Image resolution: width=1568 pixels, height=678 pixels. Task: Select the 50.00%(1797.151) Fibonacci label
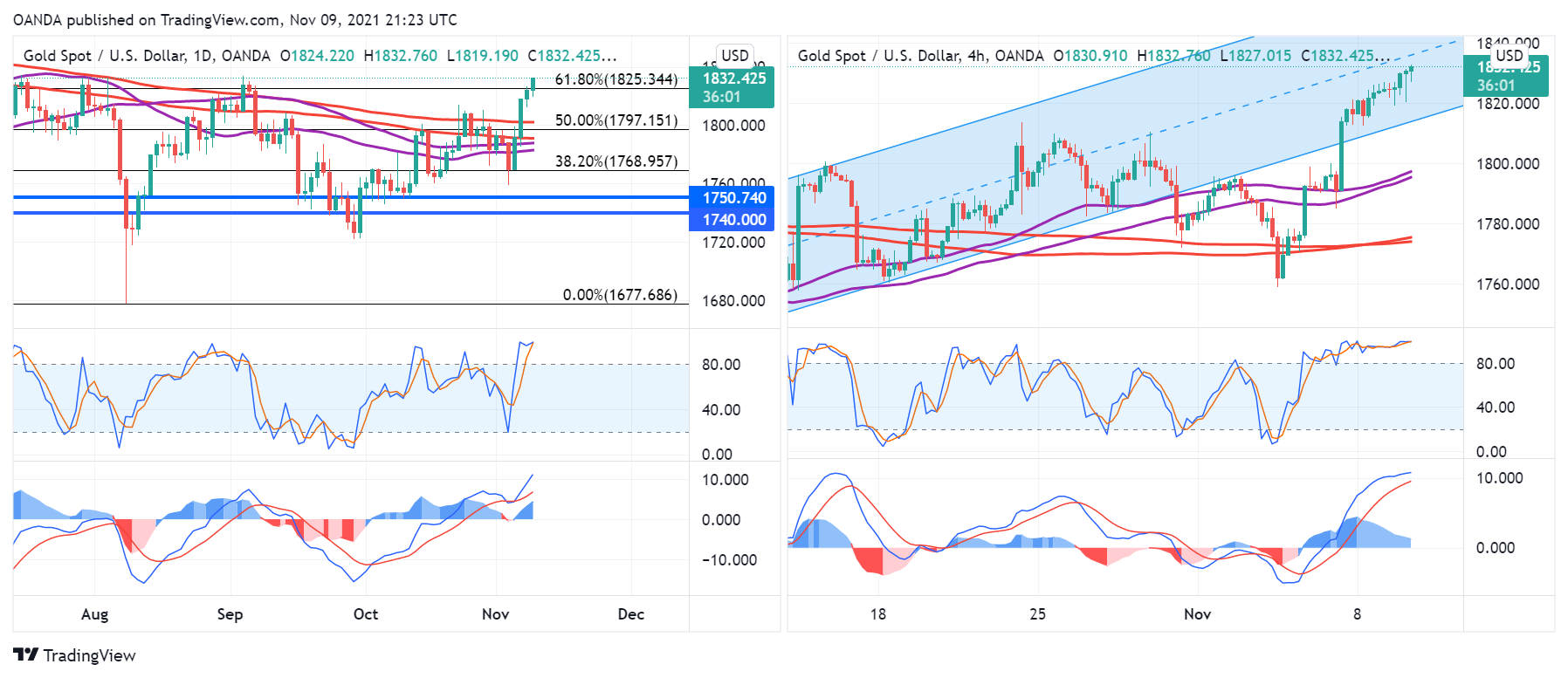pos(616,120)
